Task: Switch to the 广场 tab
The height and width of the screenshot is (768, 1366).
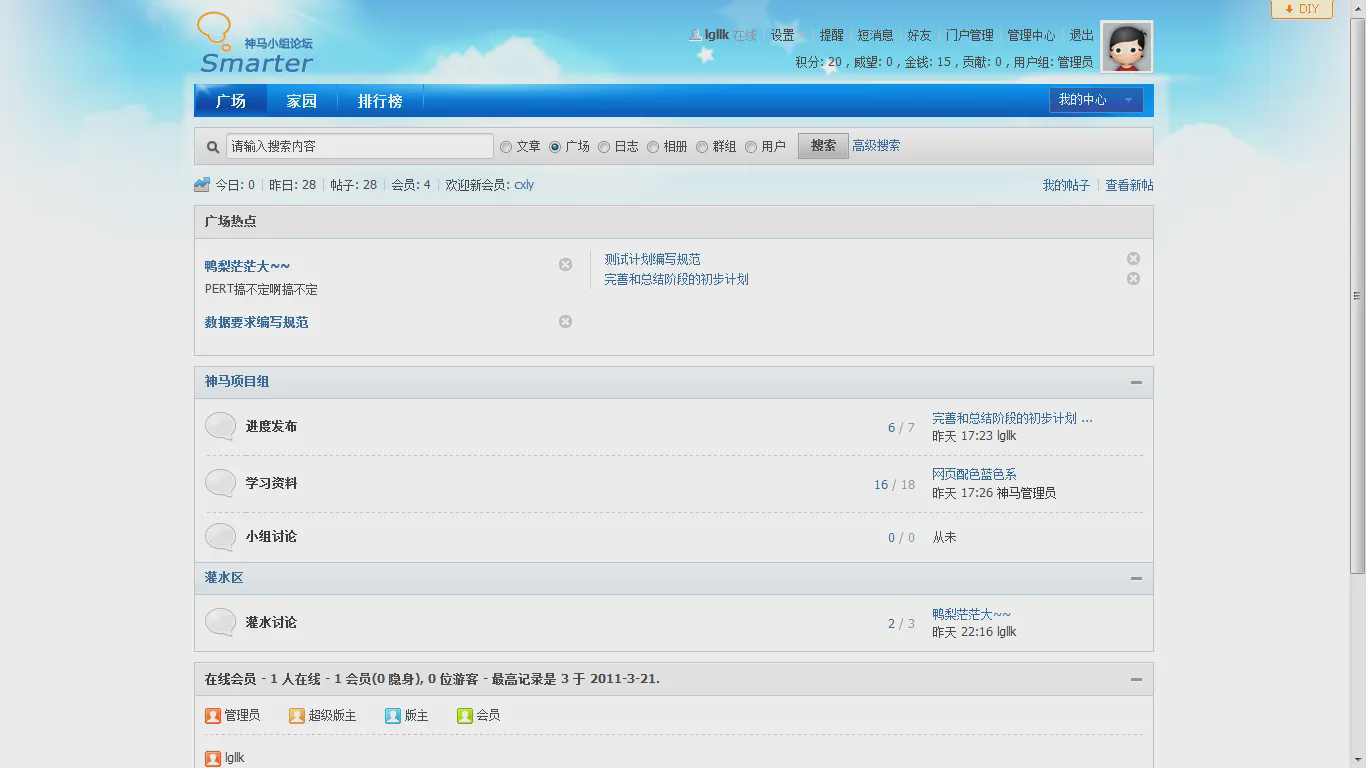Action: (x=231, y=101)
